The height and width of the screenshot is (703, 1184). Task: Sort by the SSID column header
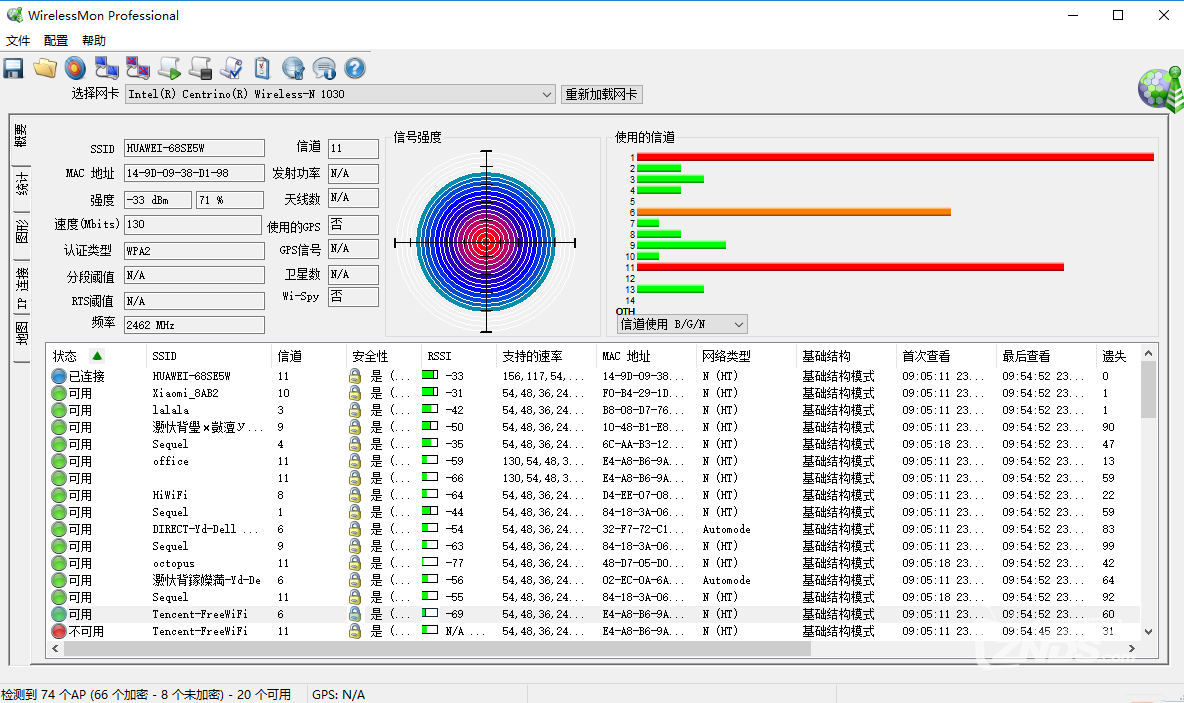click(x=208, y=356)
